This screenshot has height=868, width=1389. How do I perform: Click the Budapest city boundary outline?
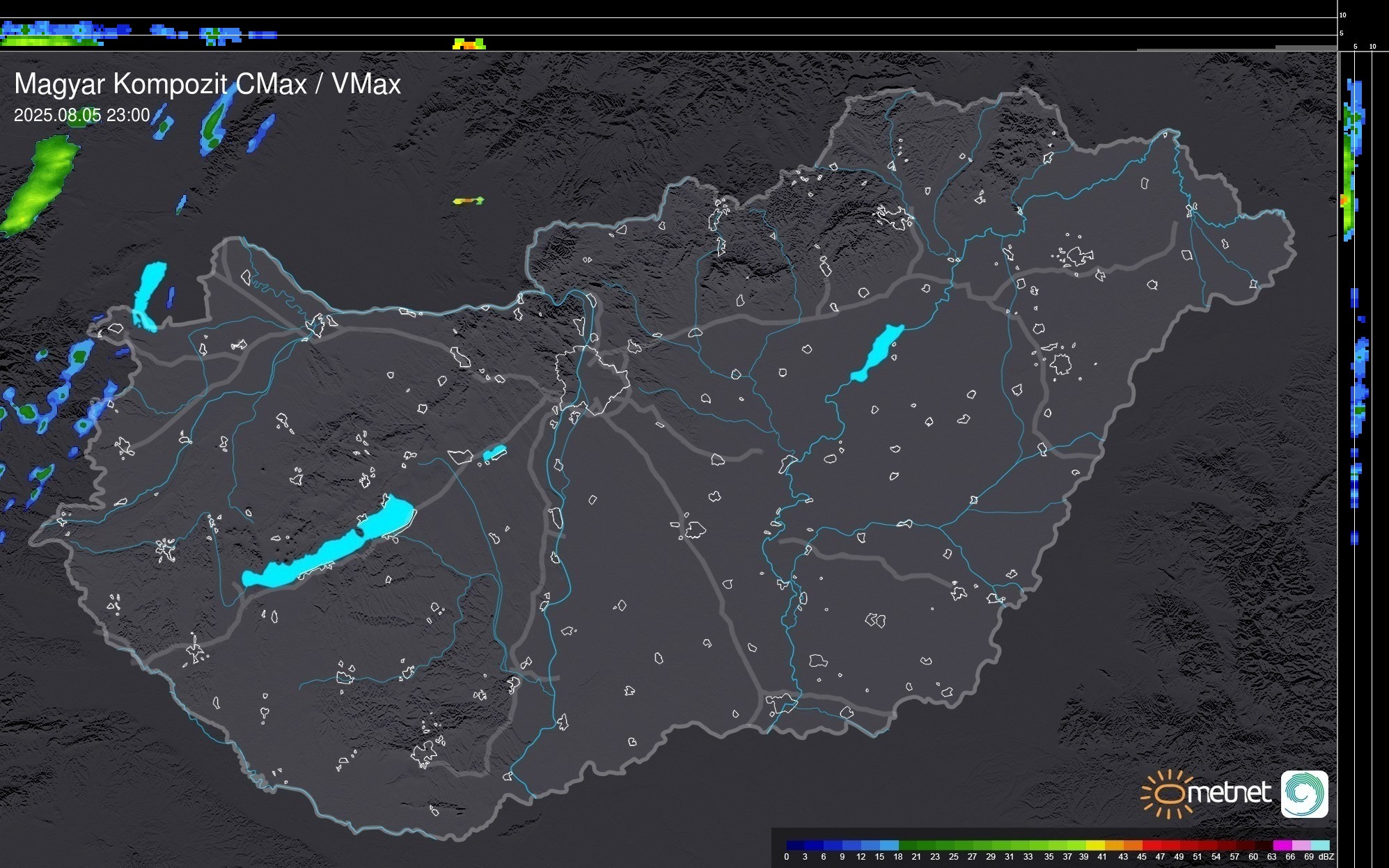[592, 379]
